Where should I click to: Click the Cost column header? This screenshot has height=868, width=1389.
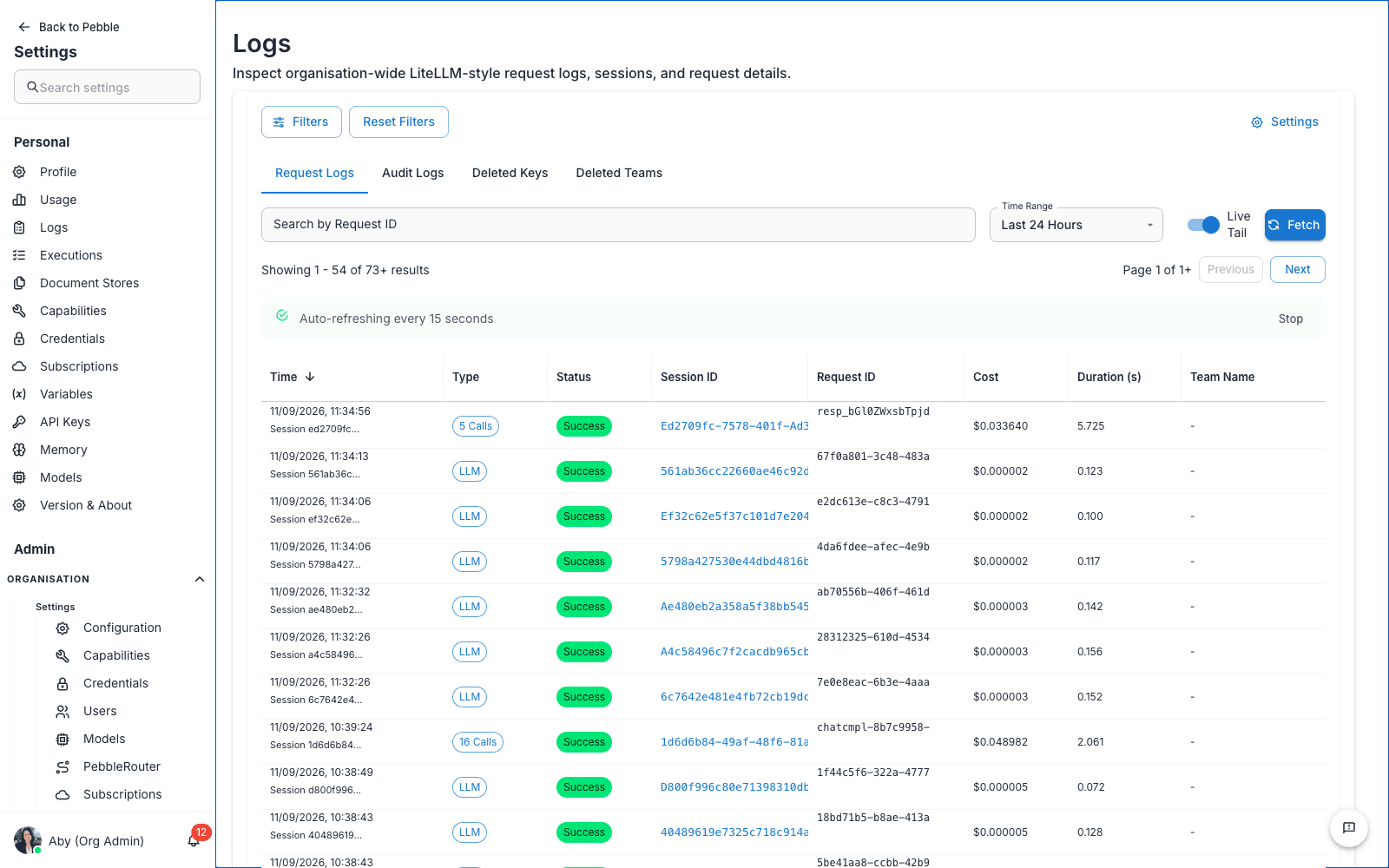(x=985, y=377)
